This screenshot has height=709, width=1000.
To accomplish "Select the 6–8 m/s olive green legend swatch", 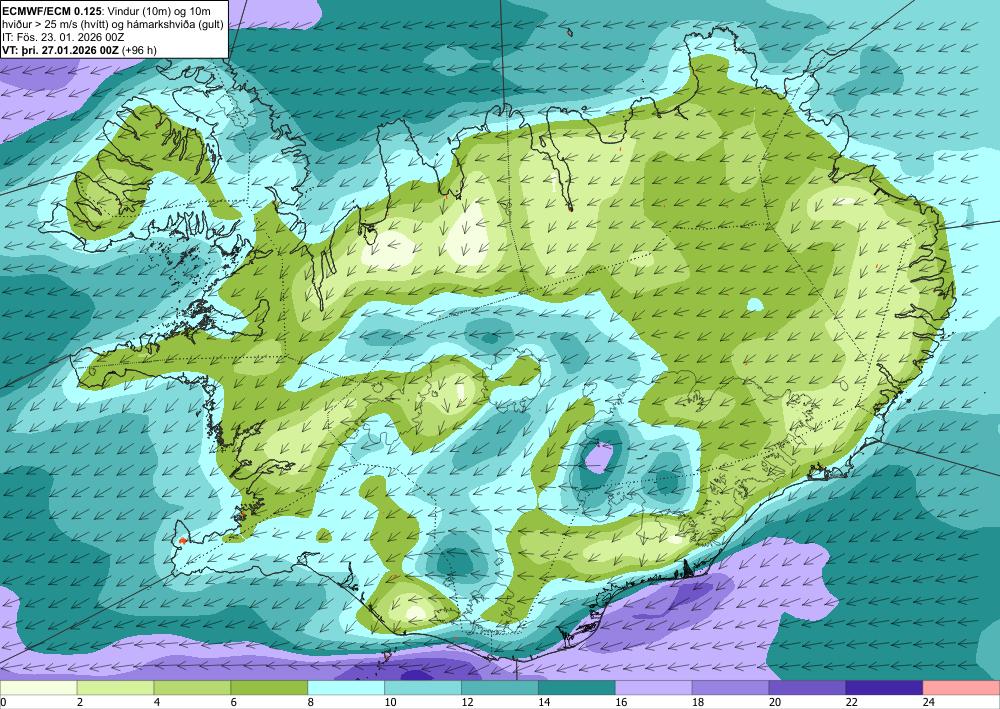I will [x=269, y=688].
